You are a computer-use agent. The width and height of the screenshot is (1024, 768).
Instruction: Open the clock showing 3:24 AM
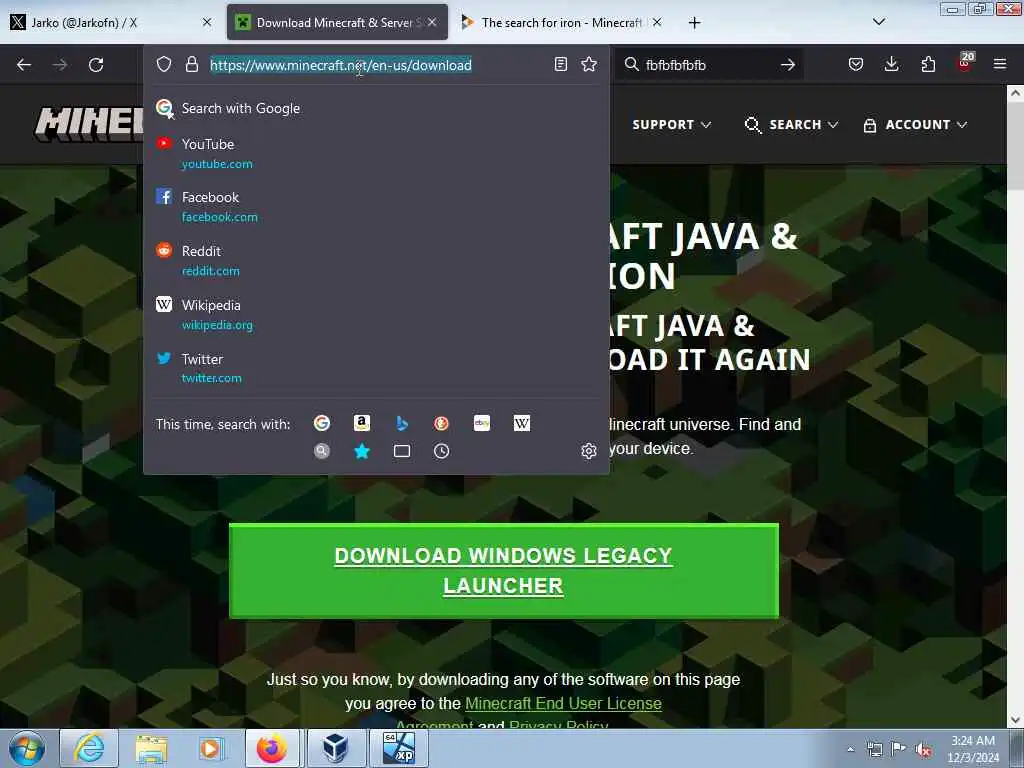(973, 749)
